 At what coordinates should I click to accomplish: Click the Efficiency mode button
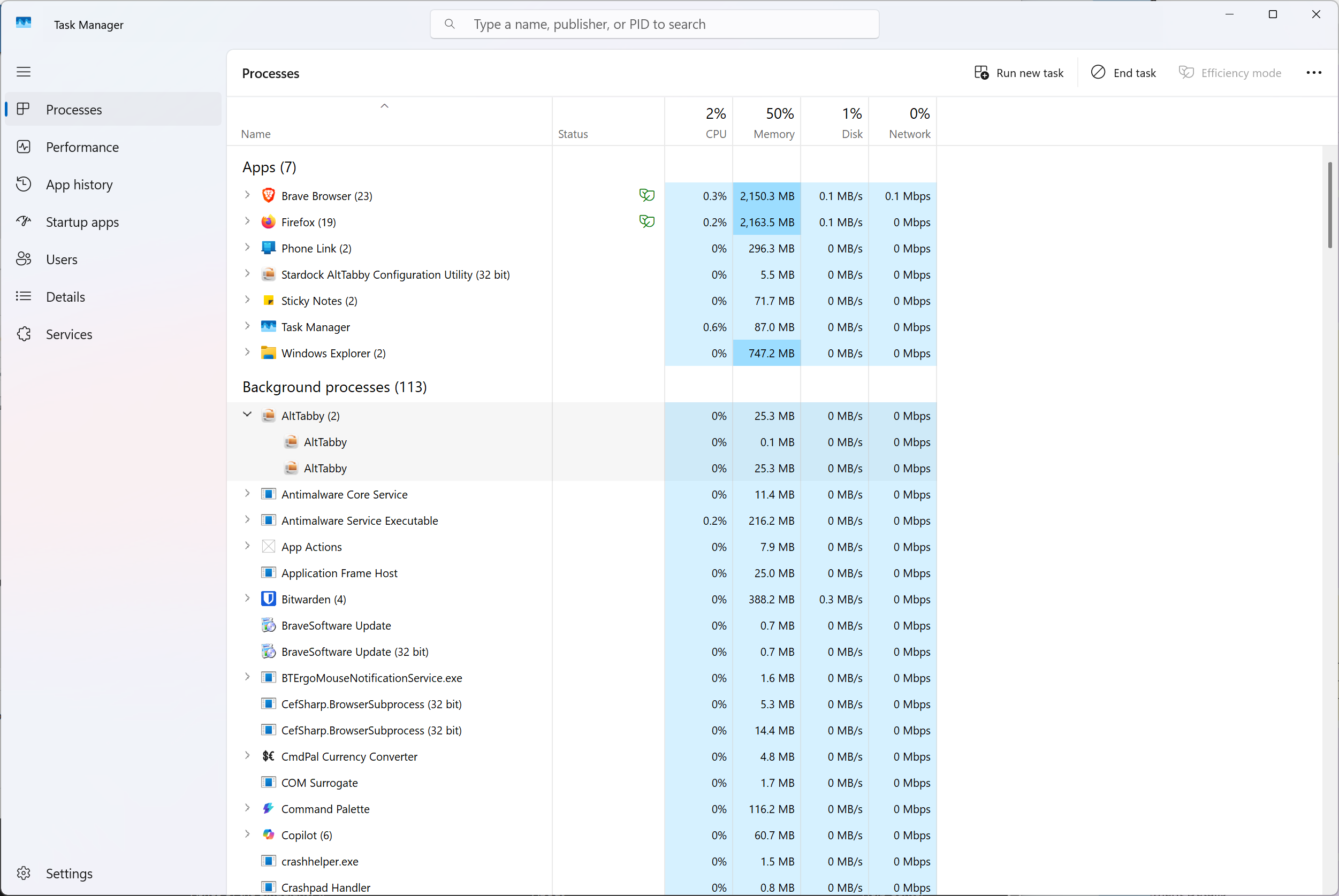(1230, 73)
